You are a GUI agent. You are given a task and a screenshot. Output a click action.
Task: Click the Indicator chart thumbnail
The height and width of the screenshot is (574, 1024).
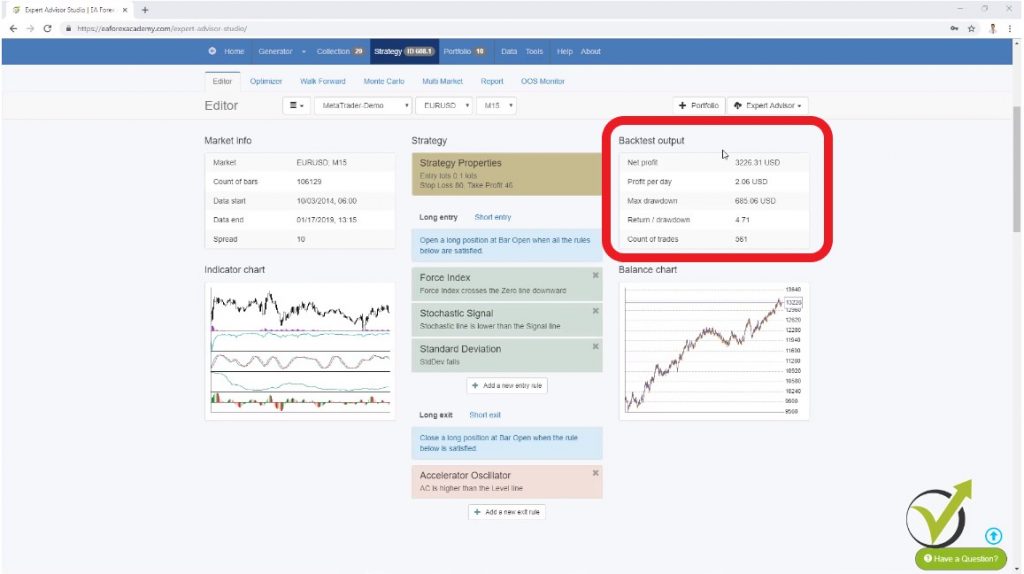300,351
